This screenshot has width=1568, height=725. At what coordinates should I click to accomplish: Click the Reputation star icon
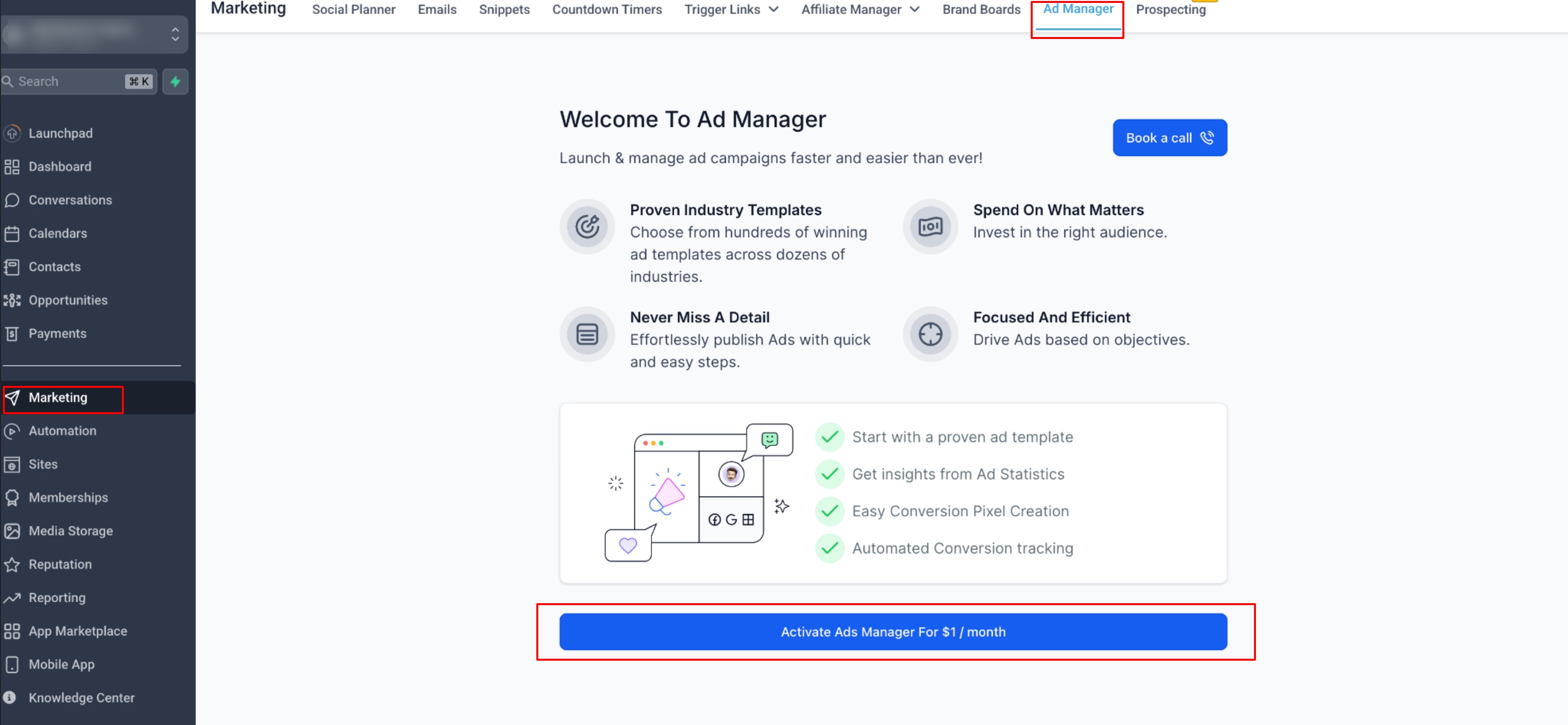tap(12, 564)
